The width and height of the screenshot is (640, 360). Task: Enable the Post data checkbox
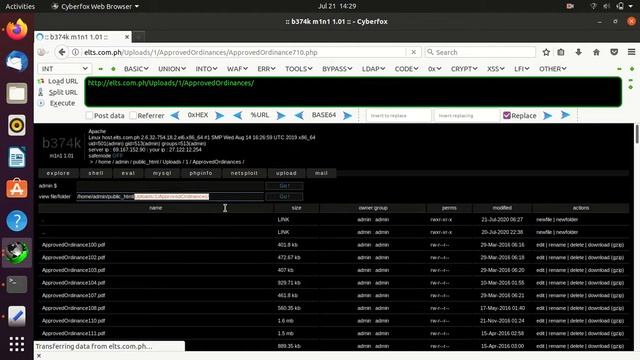click(89, 116)
